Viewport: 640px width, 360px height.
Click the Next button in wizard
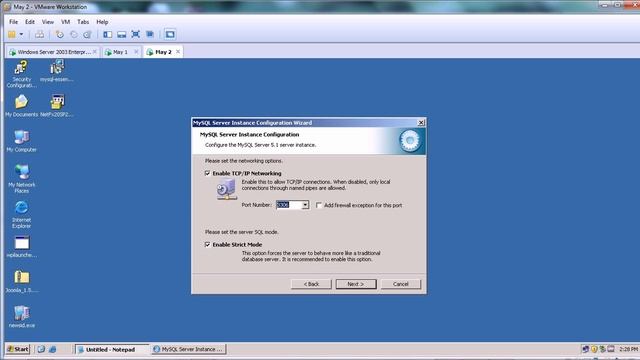point(356,284)
